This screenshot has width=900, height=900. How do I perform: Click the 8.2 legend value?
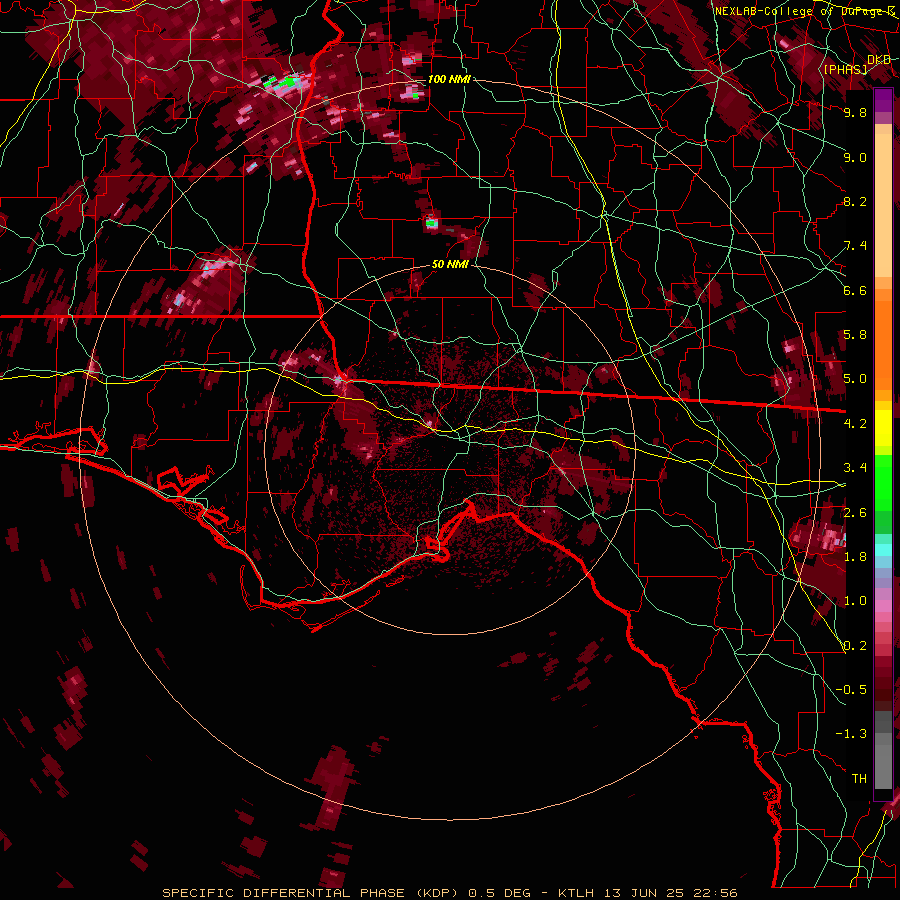[855, 201]
